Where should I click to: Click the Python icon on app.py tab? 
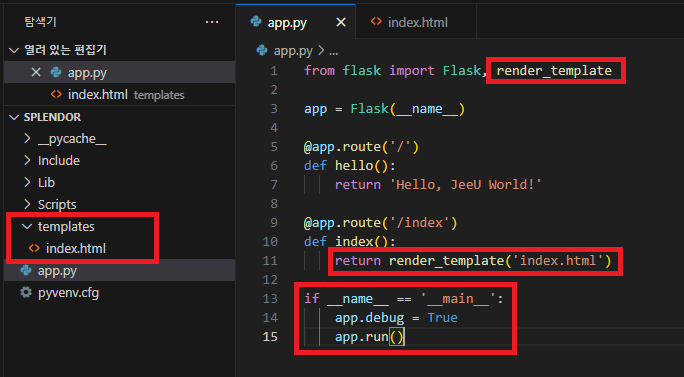pos(256,21)
